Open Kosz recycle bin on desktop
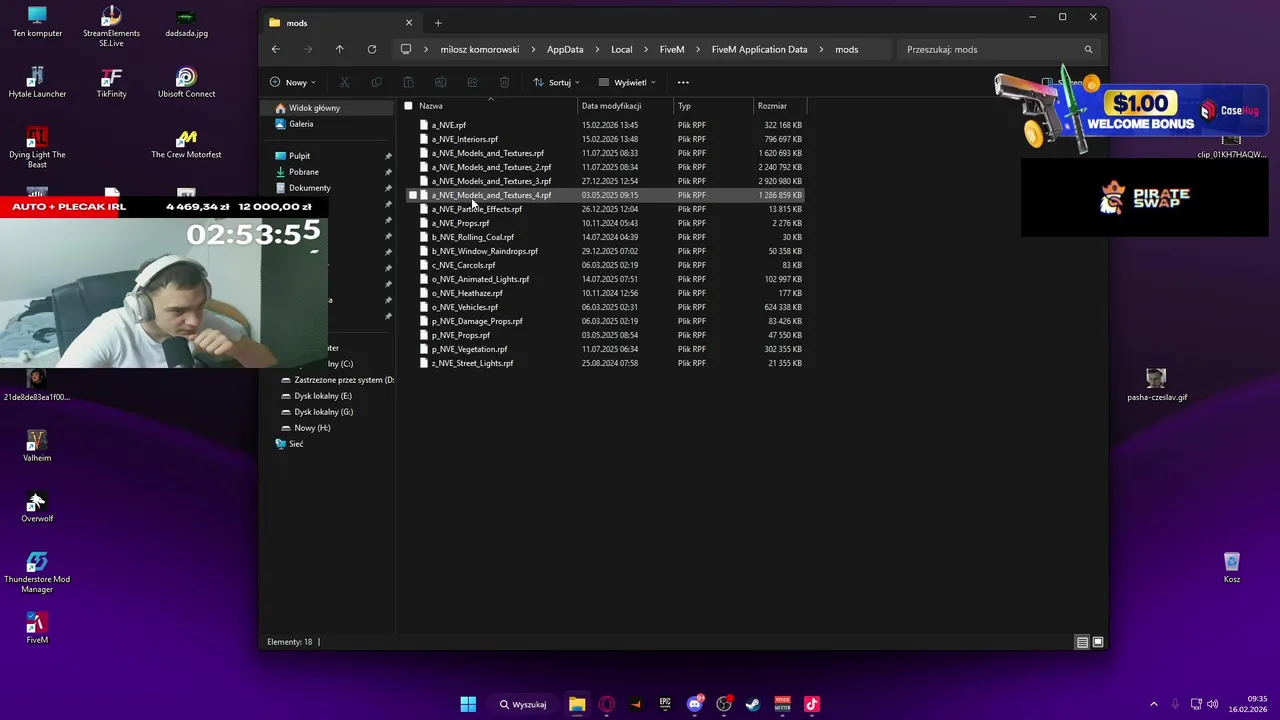 [x=1232, y=567]
